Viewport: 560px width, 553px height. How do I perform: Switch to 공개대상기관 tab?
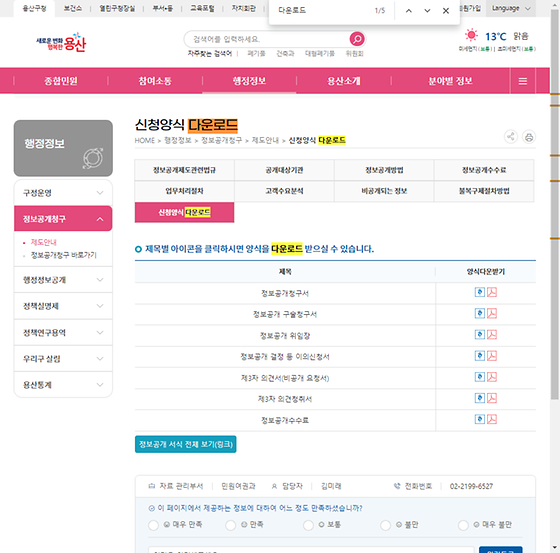(284, 170)
